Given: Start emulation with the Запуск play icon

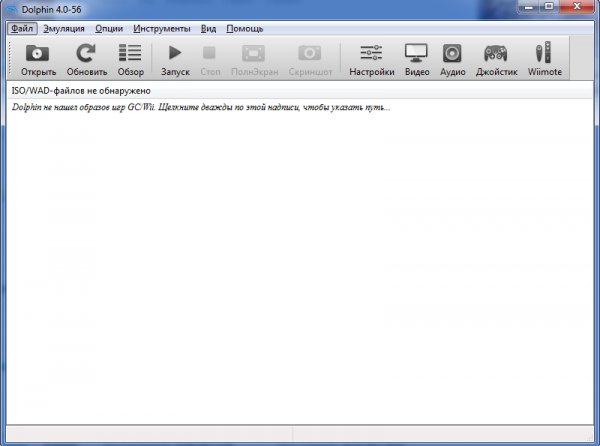Looking at the screenshot, I should (175, 53).
